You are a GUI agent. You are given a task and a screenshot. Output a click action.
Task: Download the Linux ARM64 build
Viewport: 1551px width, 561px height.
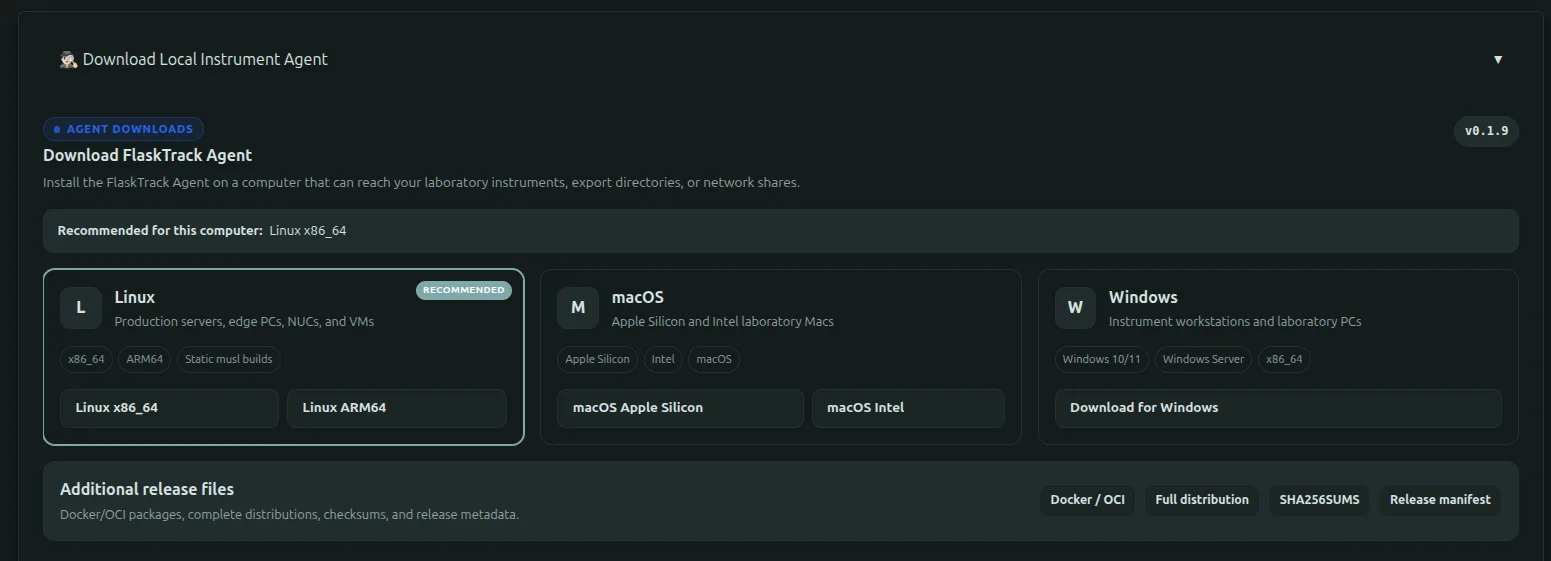point(397,408)
